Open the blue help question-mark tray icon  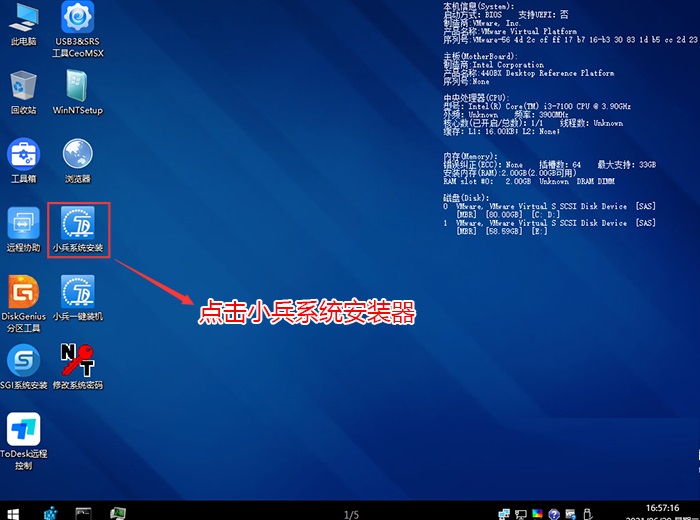click(554, 514)
